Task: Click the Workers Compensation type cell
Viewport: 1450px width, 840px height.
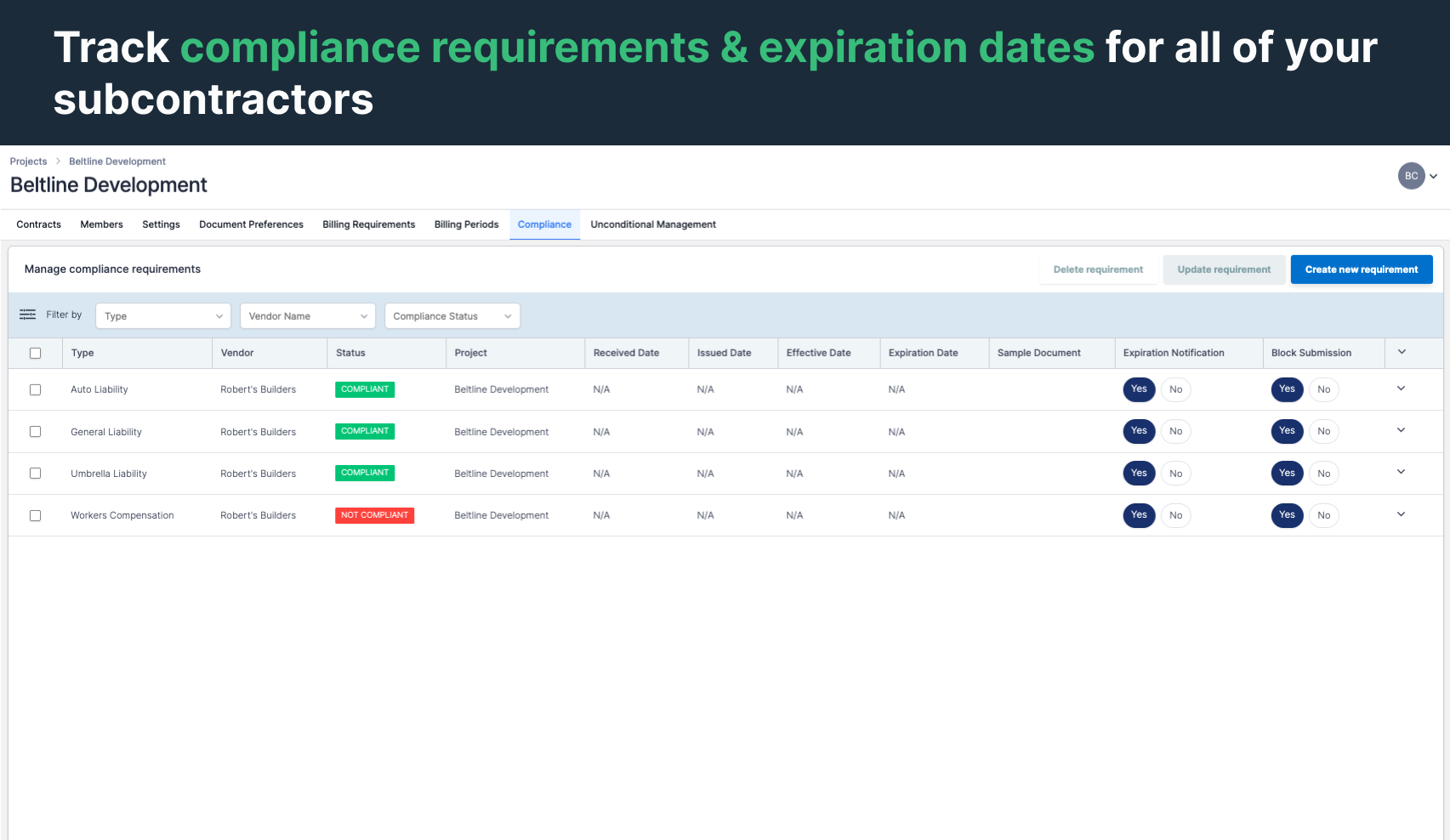Action: click(x=122, y=515)
